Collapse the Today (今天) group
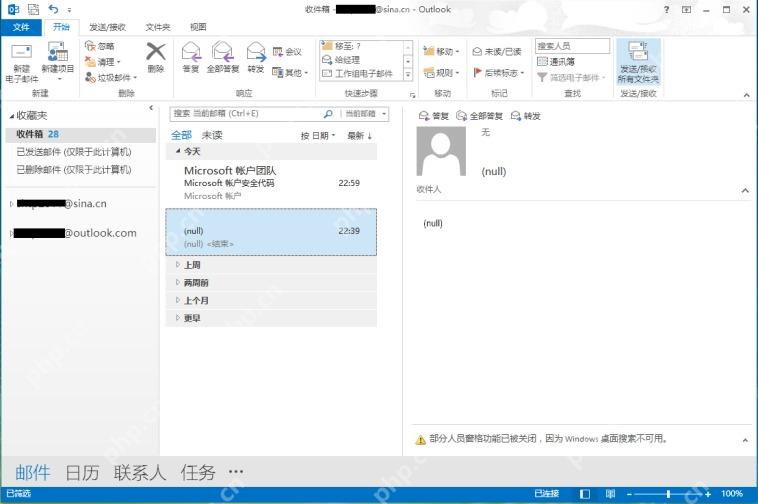The image size is (758, 504). click(x=178, y=151)
